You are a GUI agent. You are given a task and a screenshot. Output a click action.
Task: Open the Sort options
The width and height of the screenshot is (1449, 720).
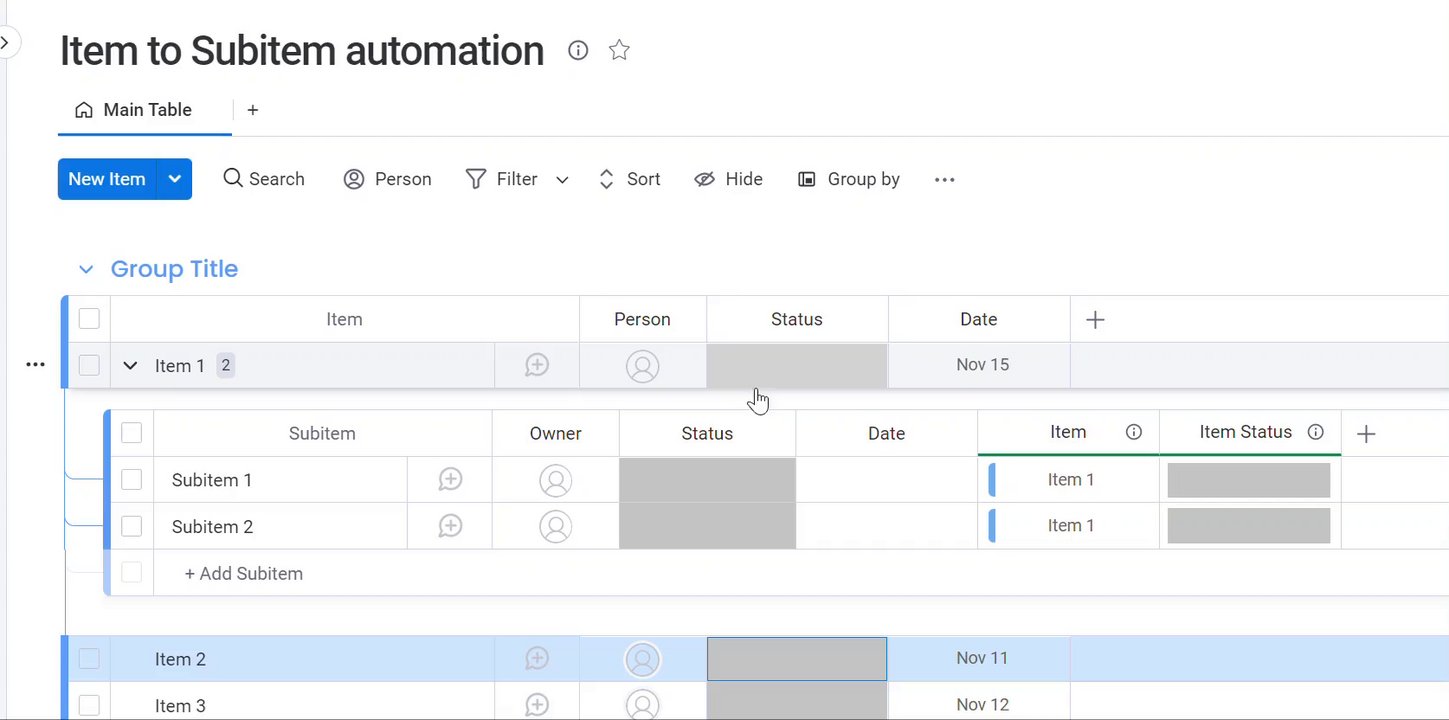[630, 179]
